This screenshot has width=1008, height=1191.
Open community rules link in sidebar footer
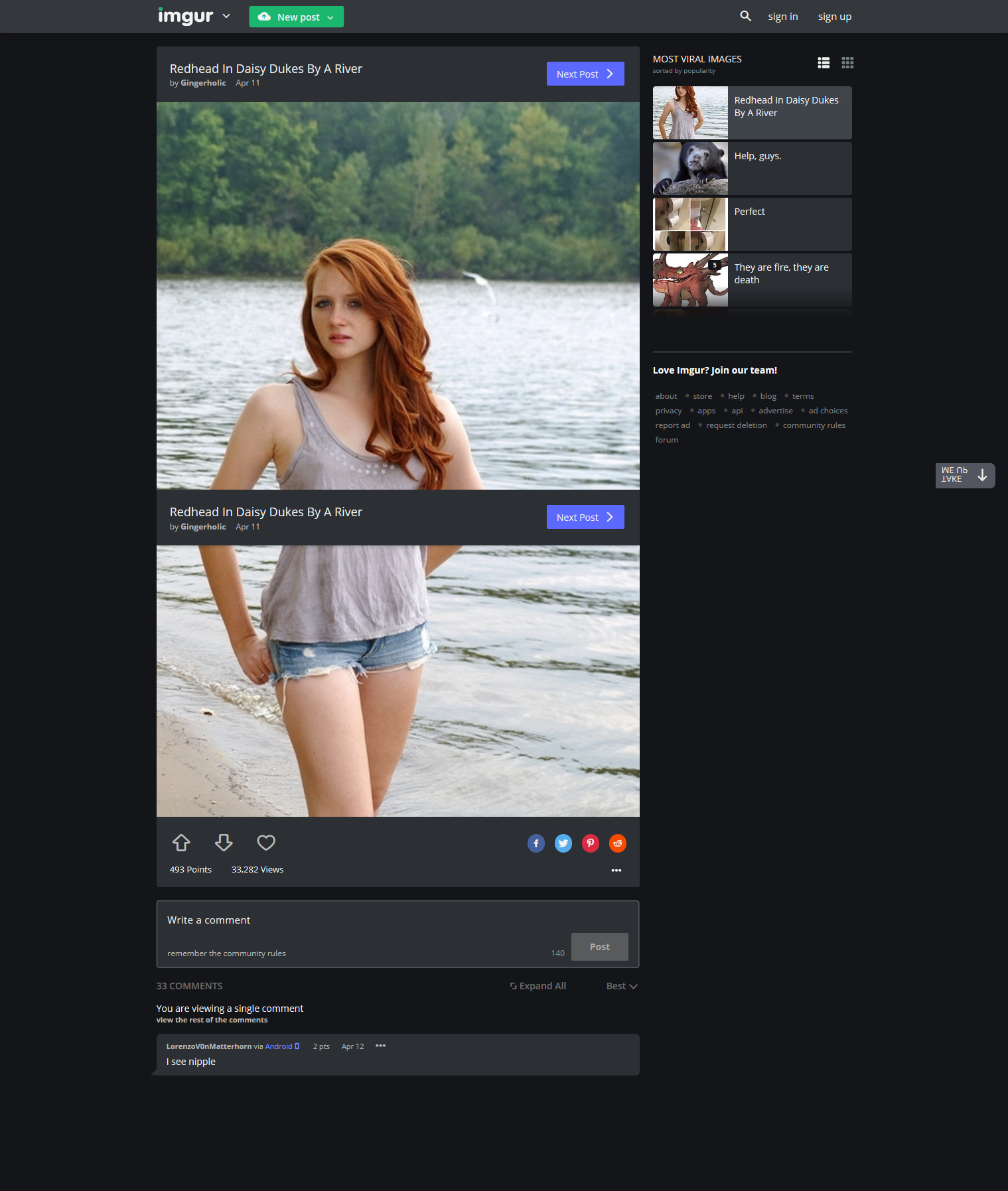point(814,425)
